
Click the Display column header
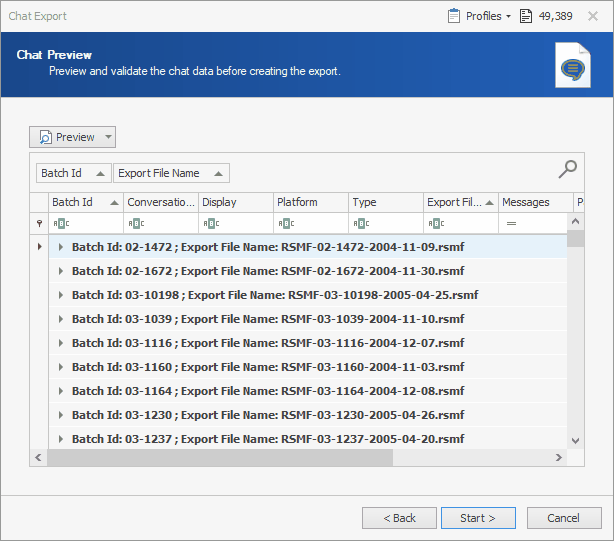click(x=236, y=202)
